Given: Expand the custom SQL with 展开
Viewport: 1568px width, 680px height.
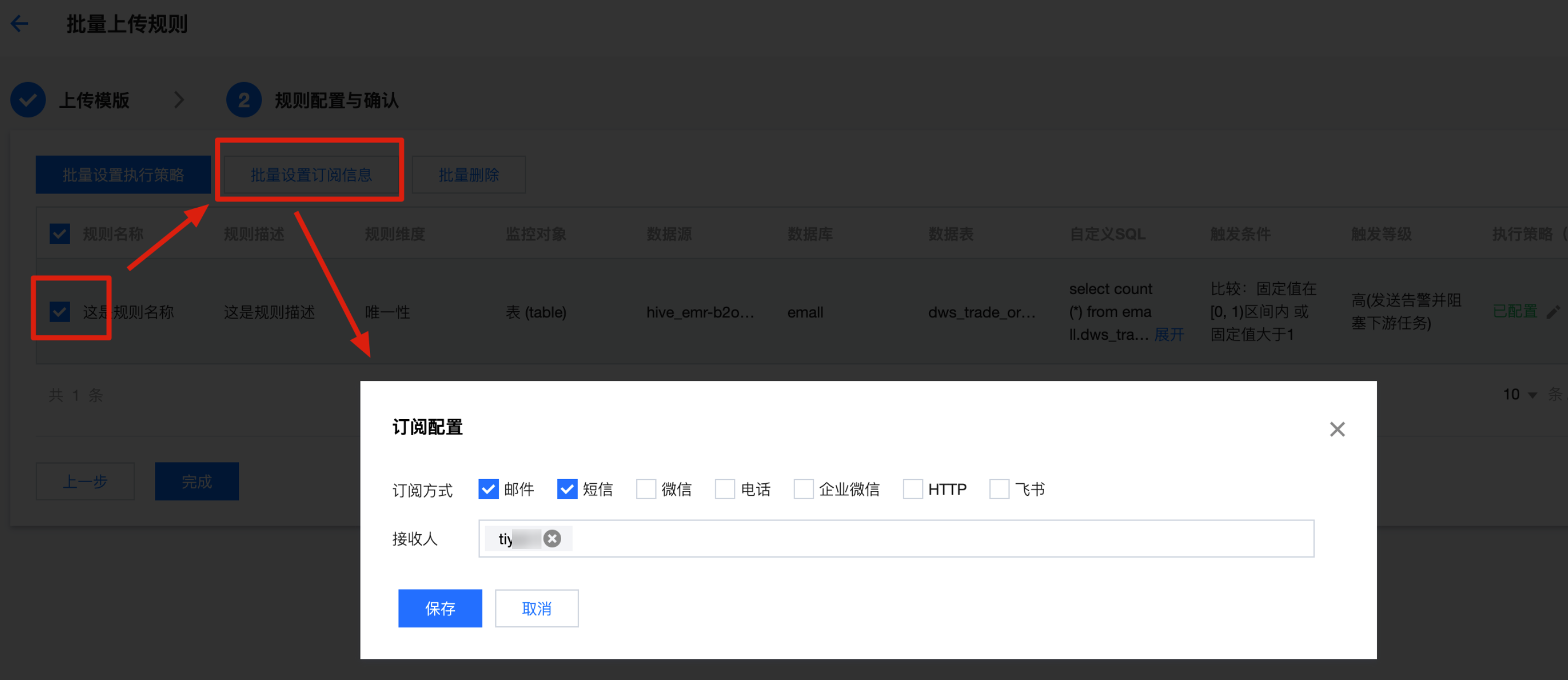Looking at the screenshot, I should (x=1168, y=334).
